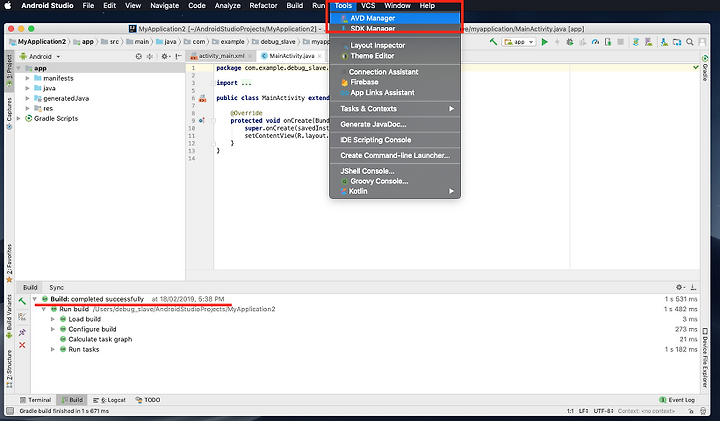This screenshot has height=421, width=720.
Task: Open Firebase from Tools menu
Action: [x=395, y=82]
